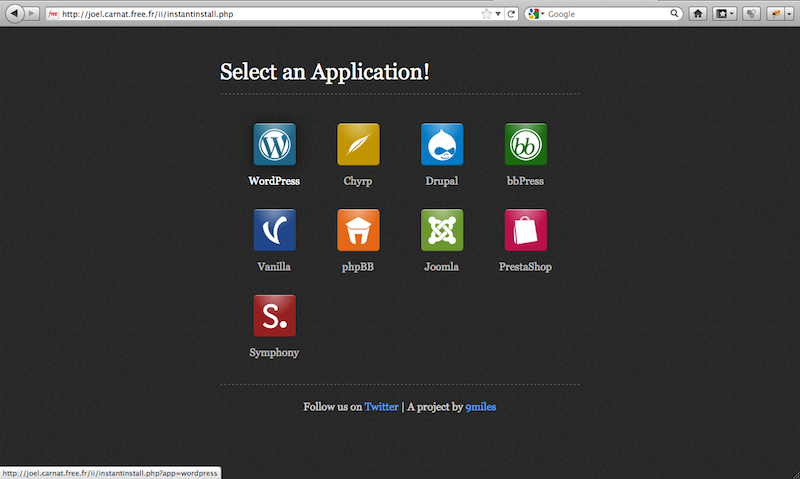
Task: Click the Firebug bug icon
Action: (x=776, y=14)
